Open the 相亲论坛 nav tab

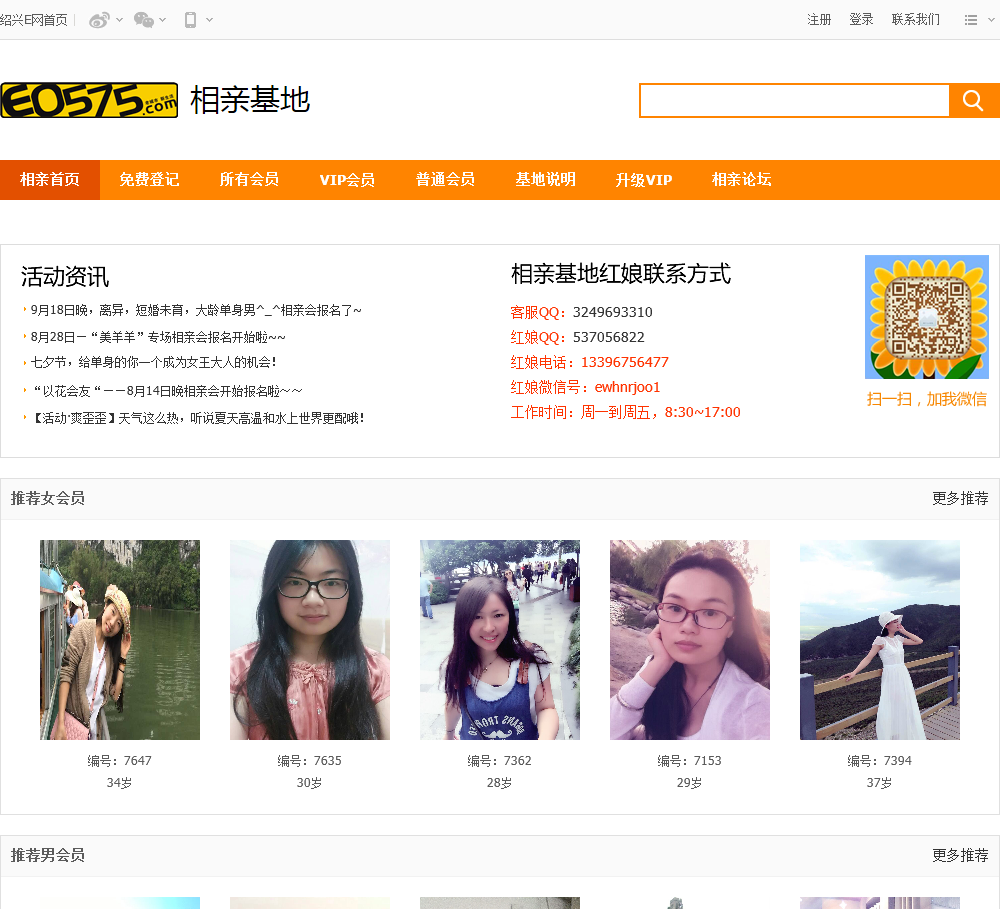click(741, 180)
